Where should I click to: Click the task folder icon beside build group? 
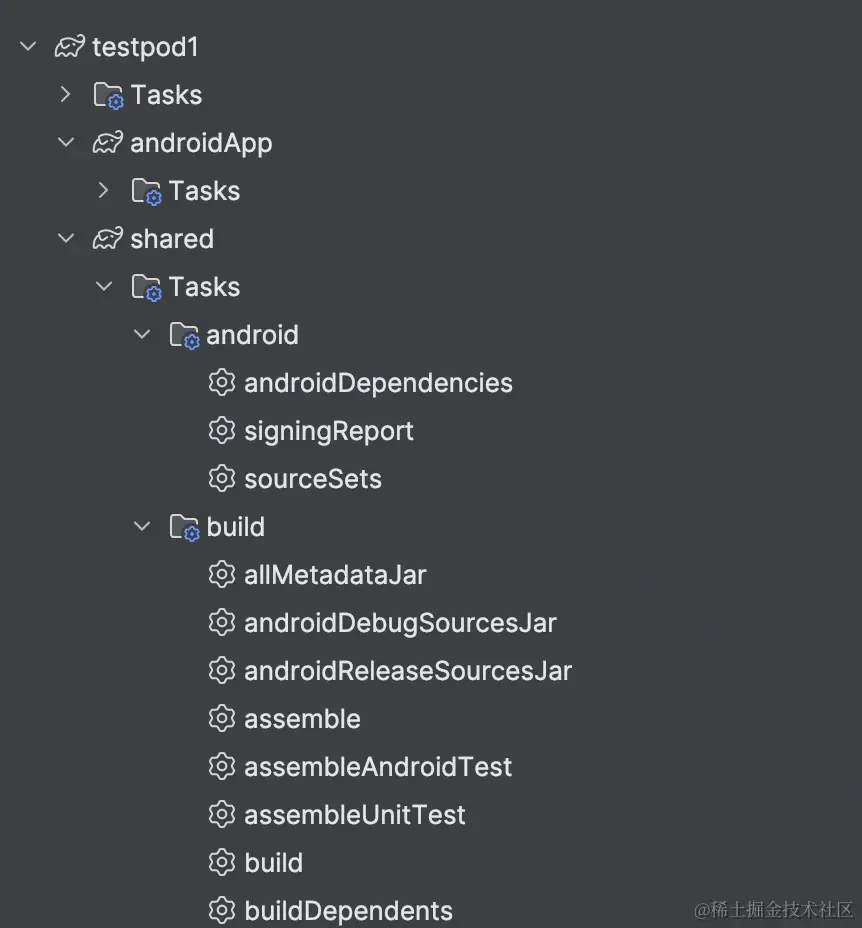pos(184,527)
